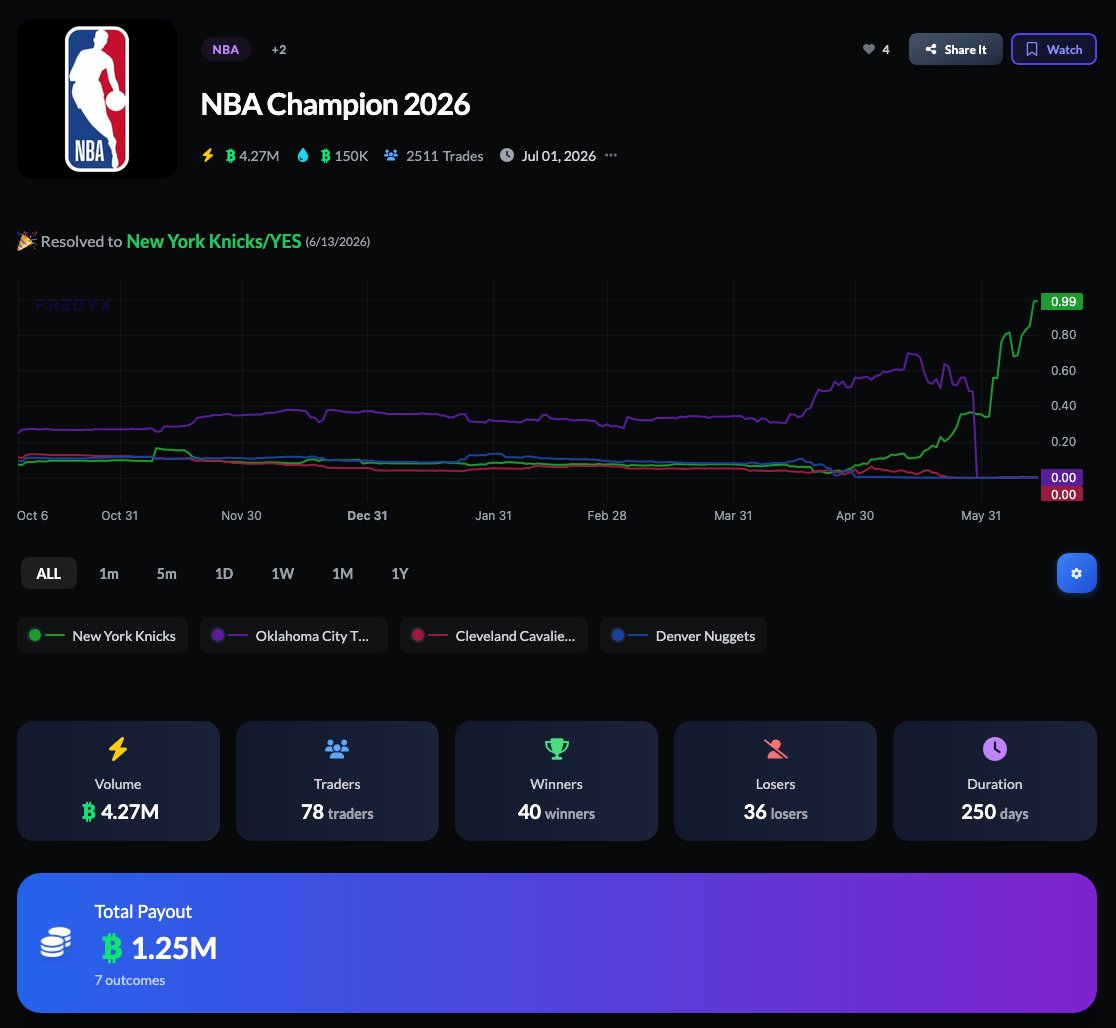Click the Total Payout bitcoin symbol
This screenshot has height=1028, width=1116.
click(112, 948)
